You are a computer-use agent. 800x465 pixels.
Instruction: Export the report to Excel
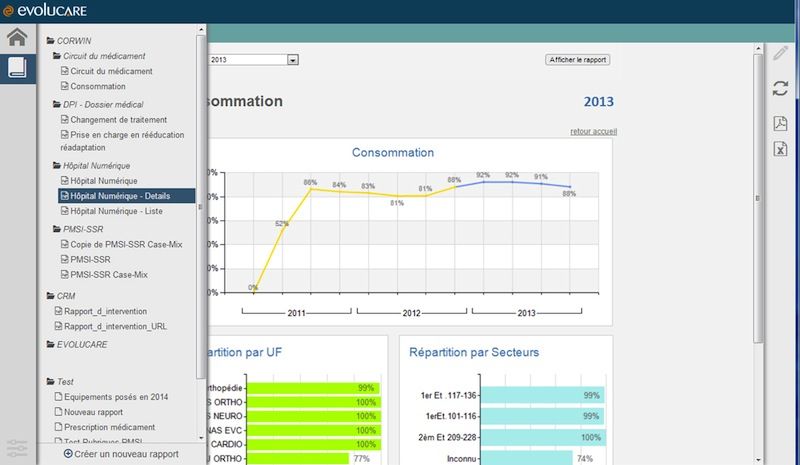pos(780,149)
